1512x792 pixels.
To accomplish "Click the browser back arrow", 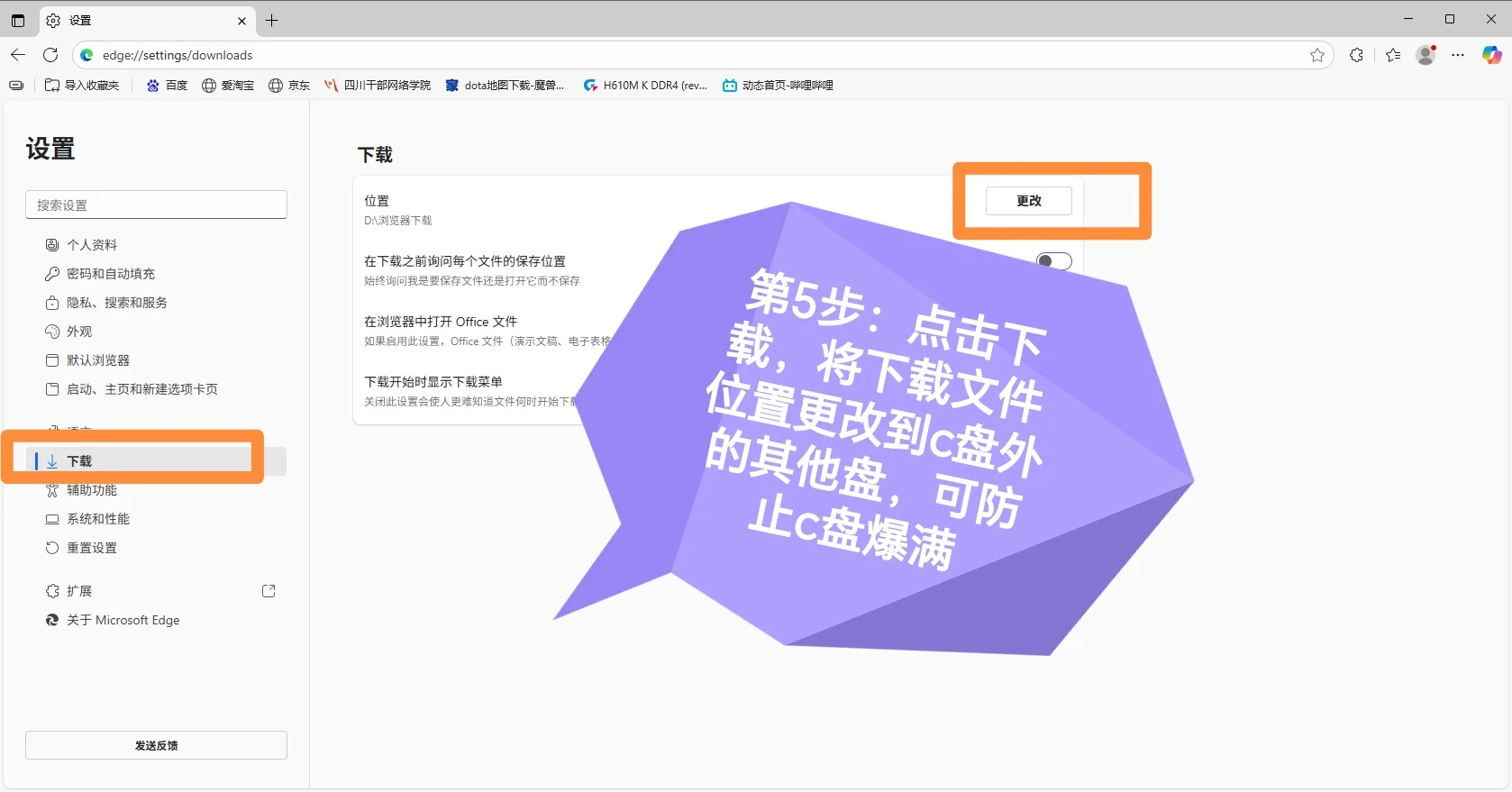I will (x=18, y=55).
